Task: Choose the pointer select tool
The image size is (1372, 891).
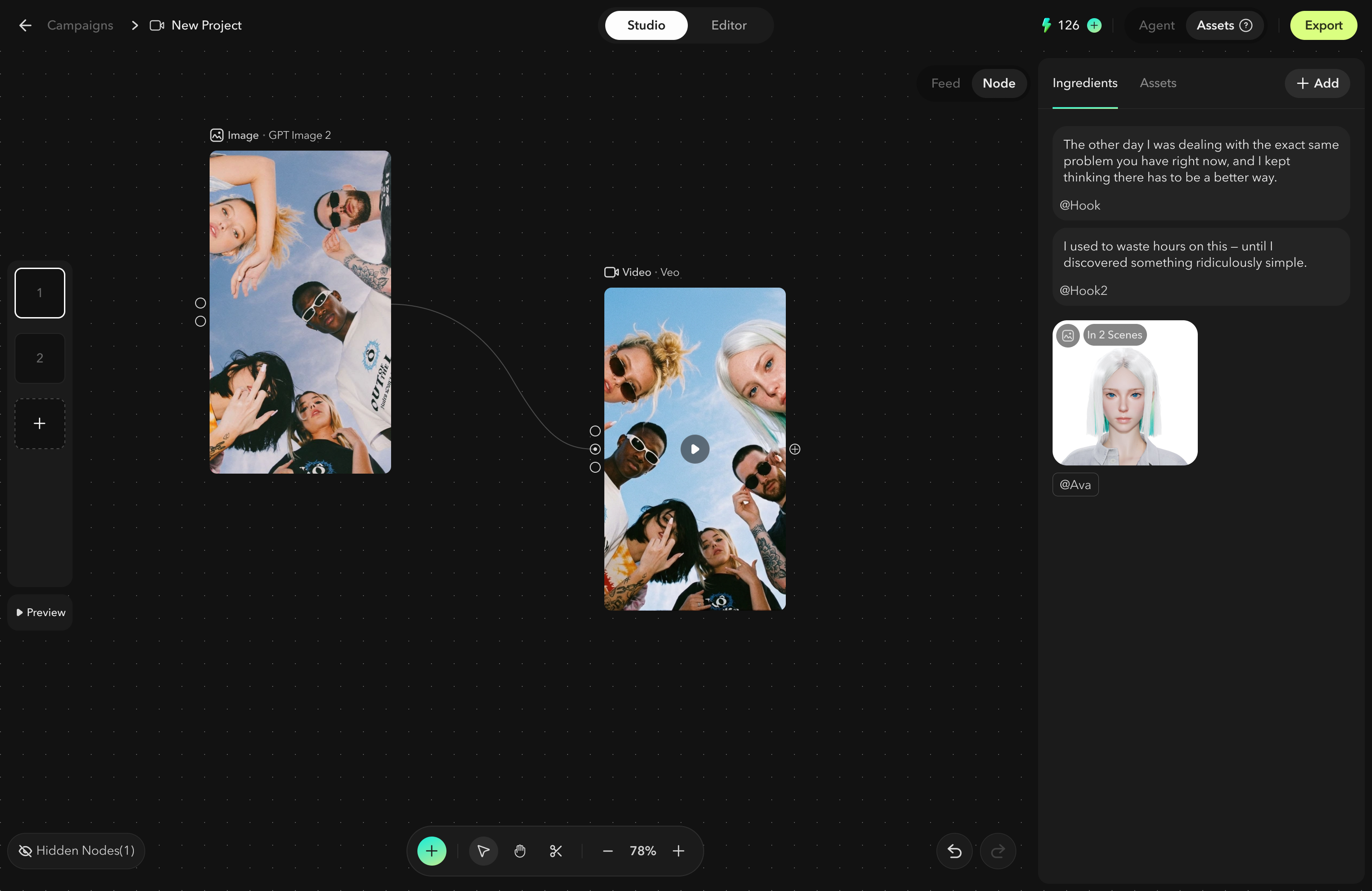Action: (483, 851)
